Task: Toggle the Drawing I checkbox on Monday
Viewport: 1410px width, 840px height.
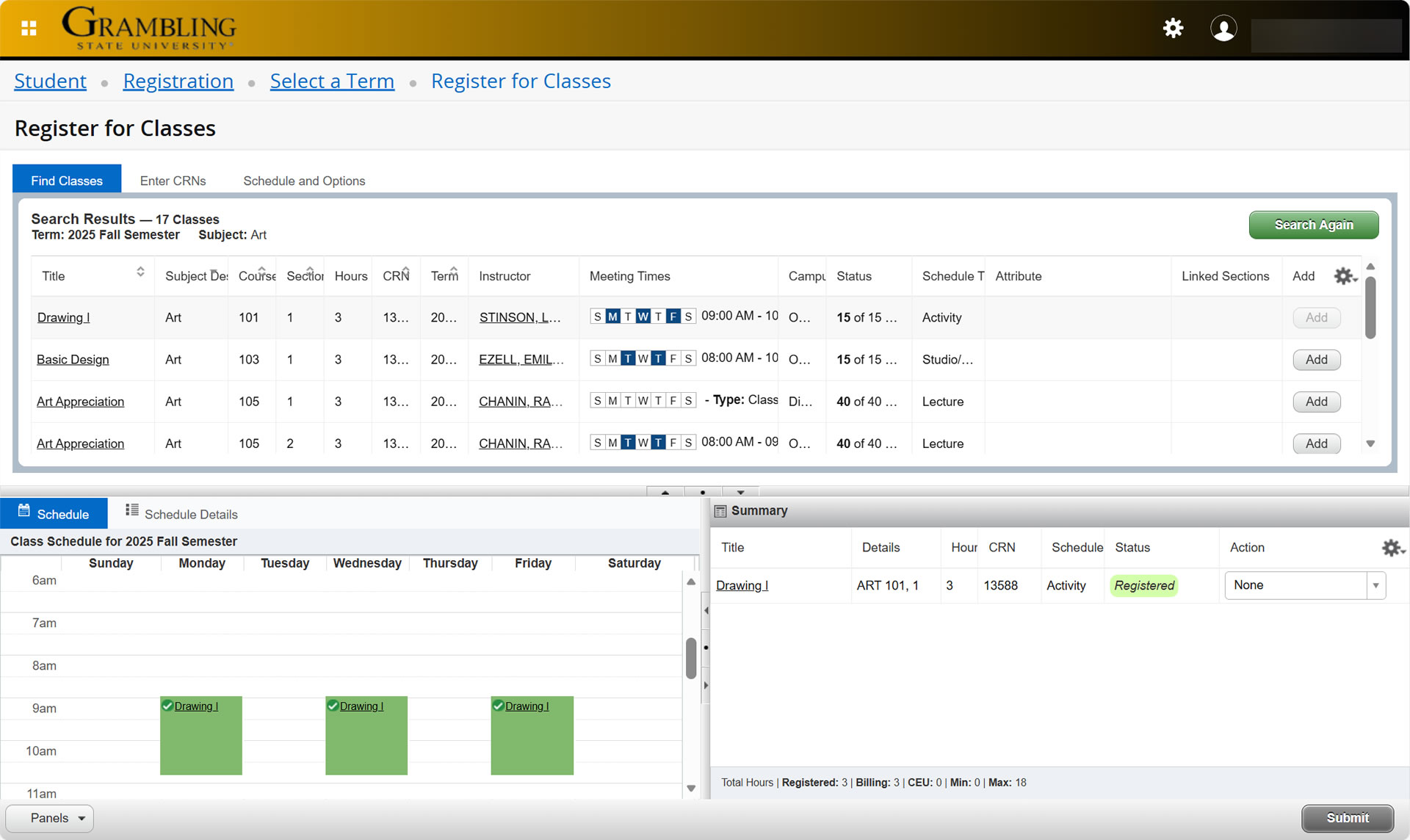Action: [168, 705]
